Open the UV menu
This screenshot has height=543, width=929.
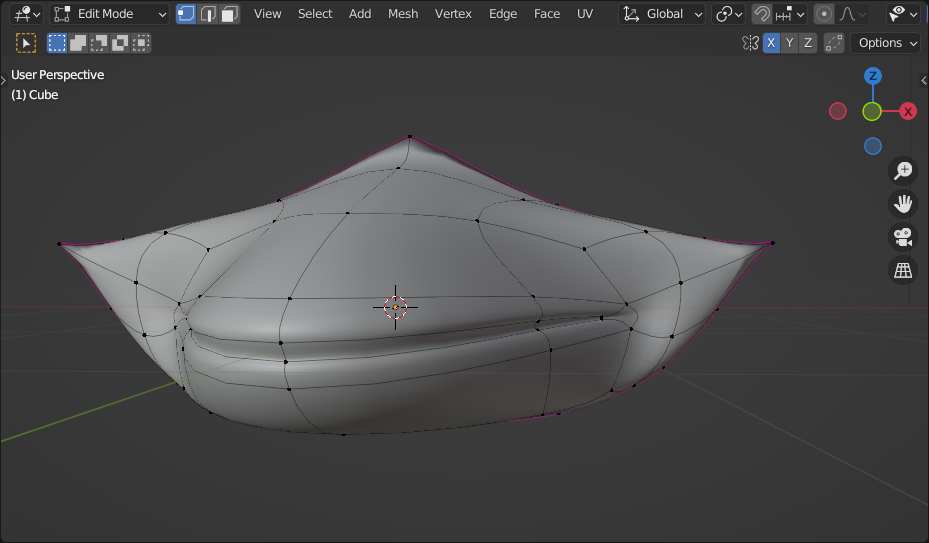[x=585, y=14]
